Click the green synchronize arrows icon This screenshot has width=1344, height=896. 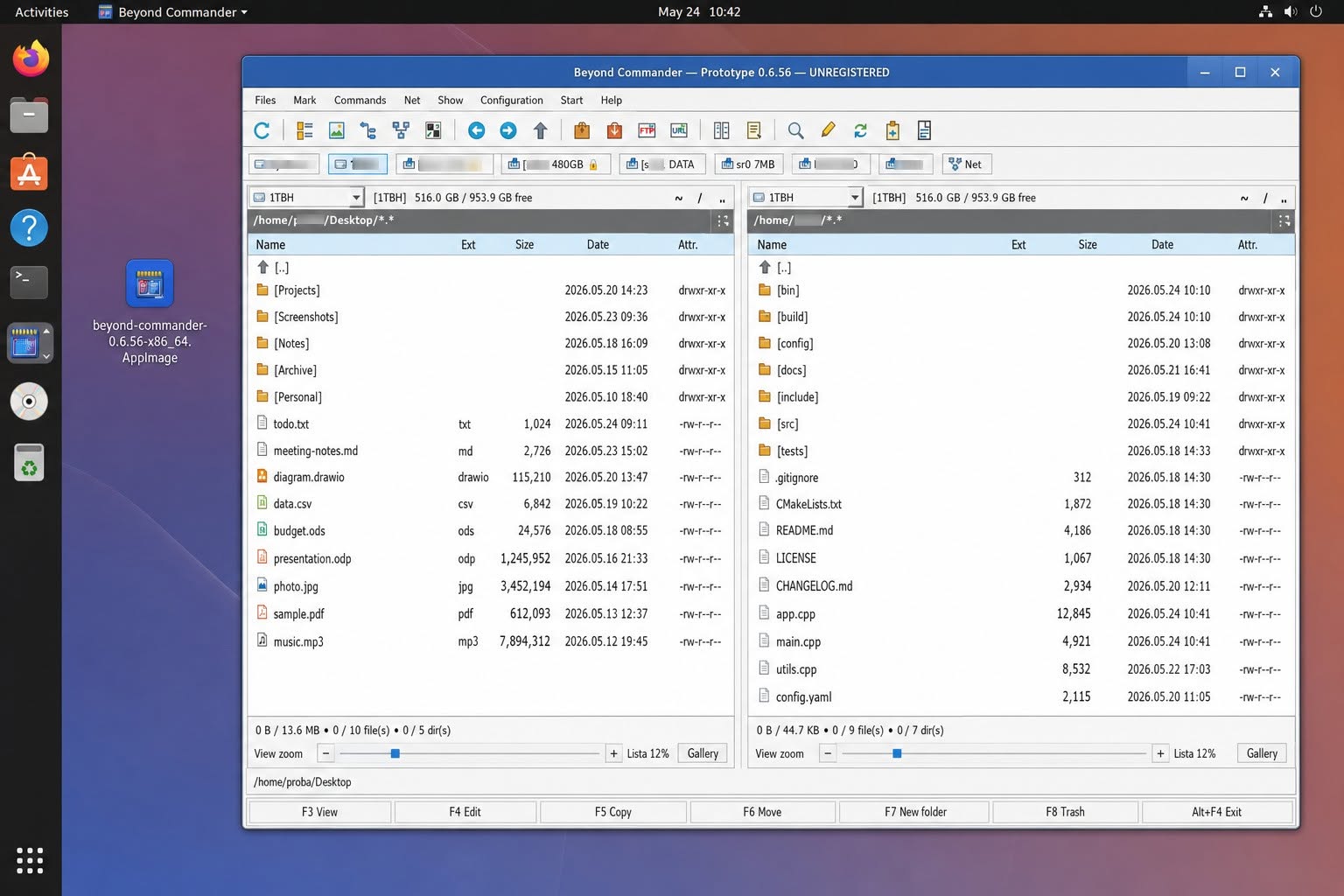[860, 131]
